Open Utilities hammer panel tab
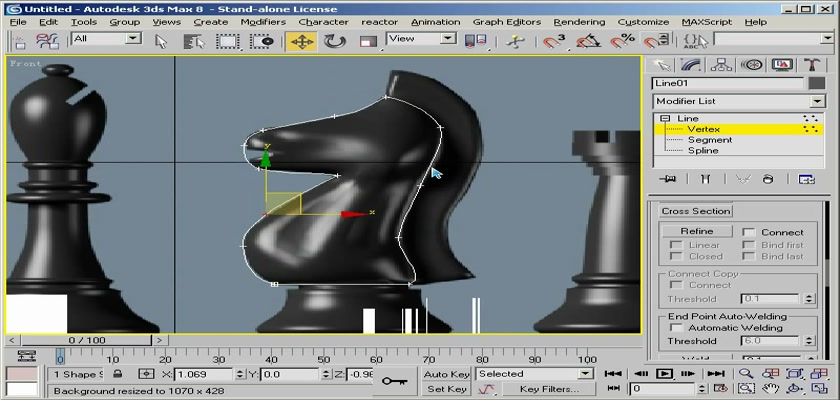This screenshot has height=400, width=840. (812, 65)
